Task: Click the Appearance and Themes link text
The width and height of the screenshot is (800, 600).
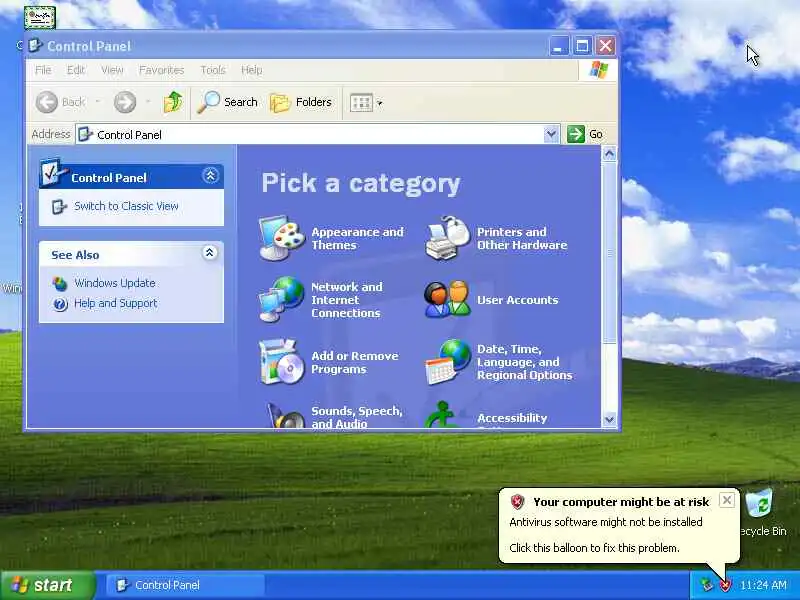Action: click(x=357, y=238)
